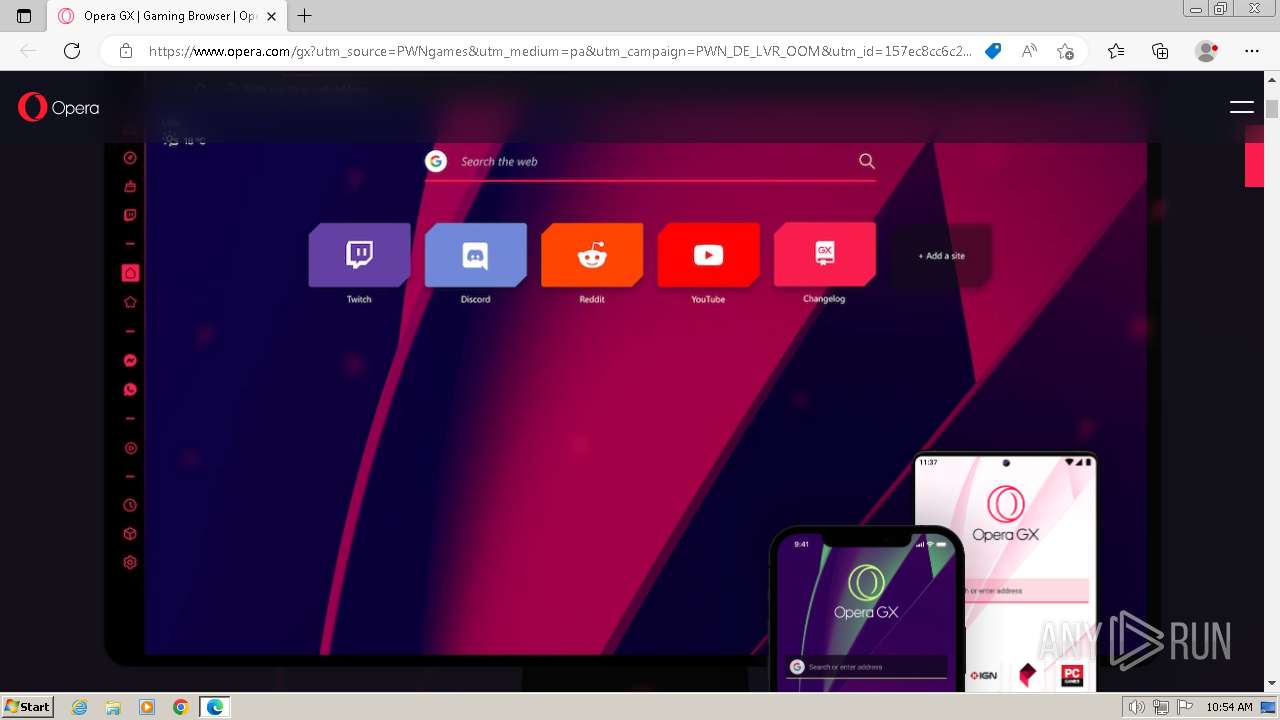Click the address bar URL
The width and height of the screenshot is (1280, 720).
(x=560, y=51)
